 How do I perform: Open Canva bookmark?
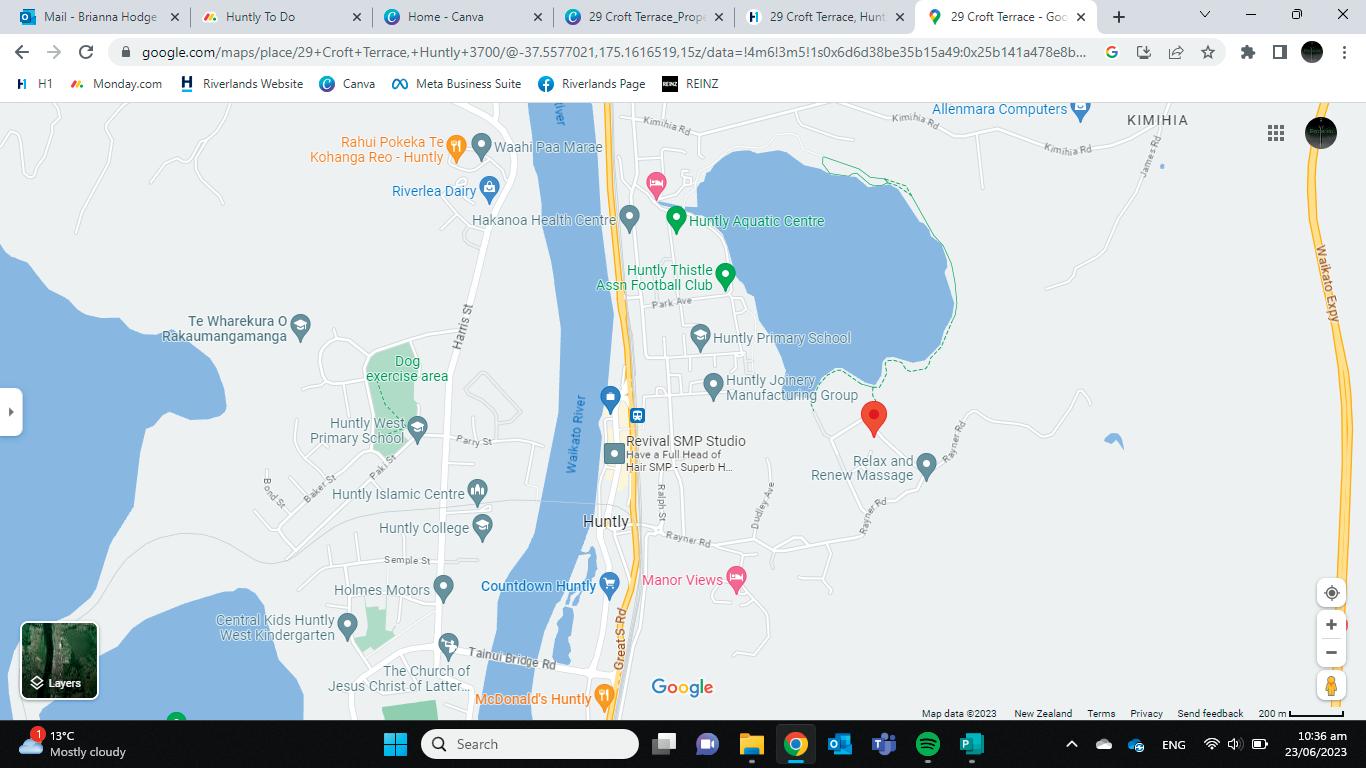coord(347,84)
